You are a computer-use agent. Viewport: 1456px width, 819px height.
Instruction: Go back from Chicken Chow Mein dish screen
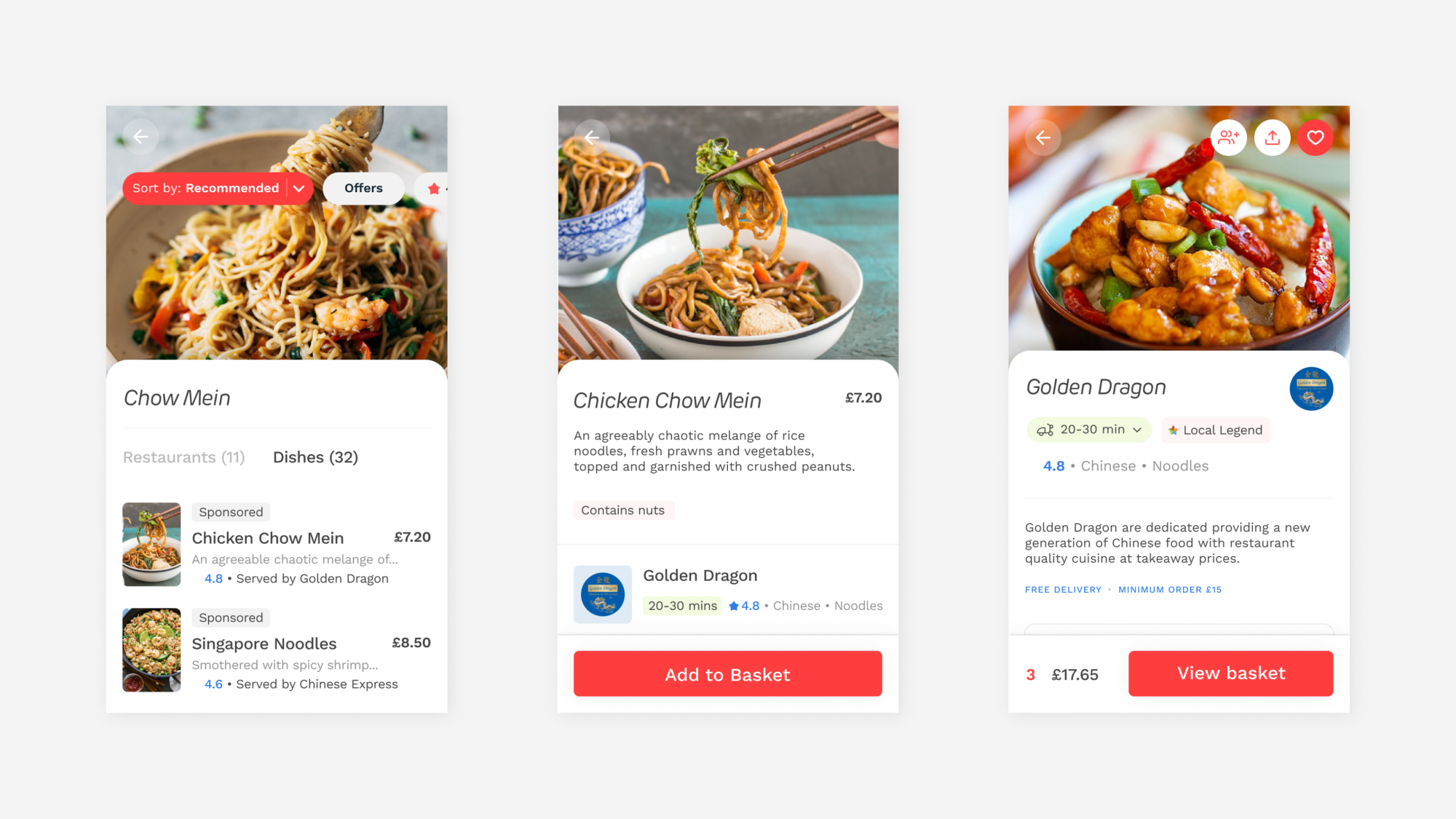(592, 137)
